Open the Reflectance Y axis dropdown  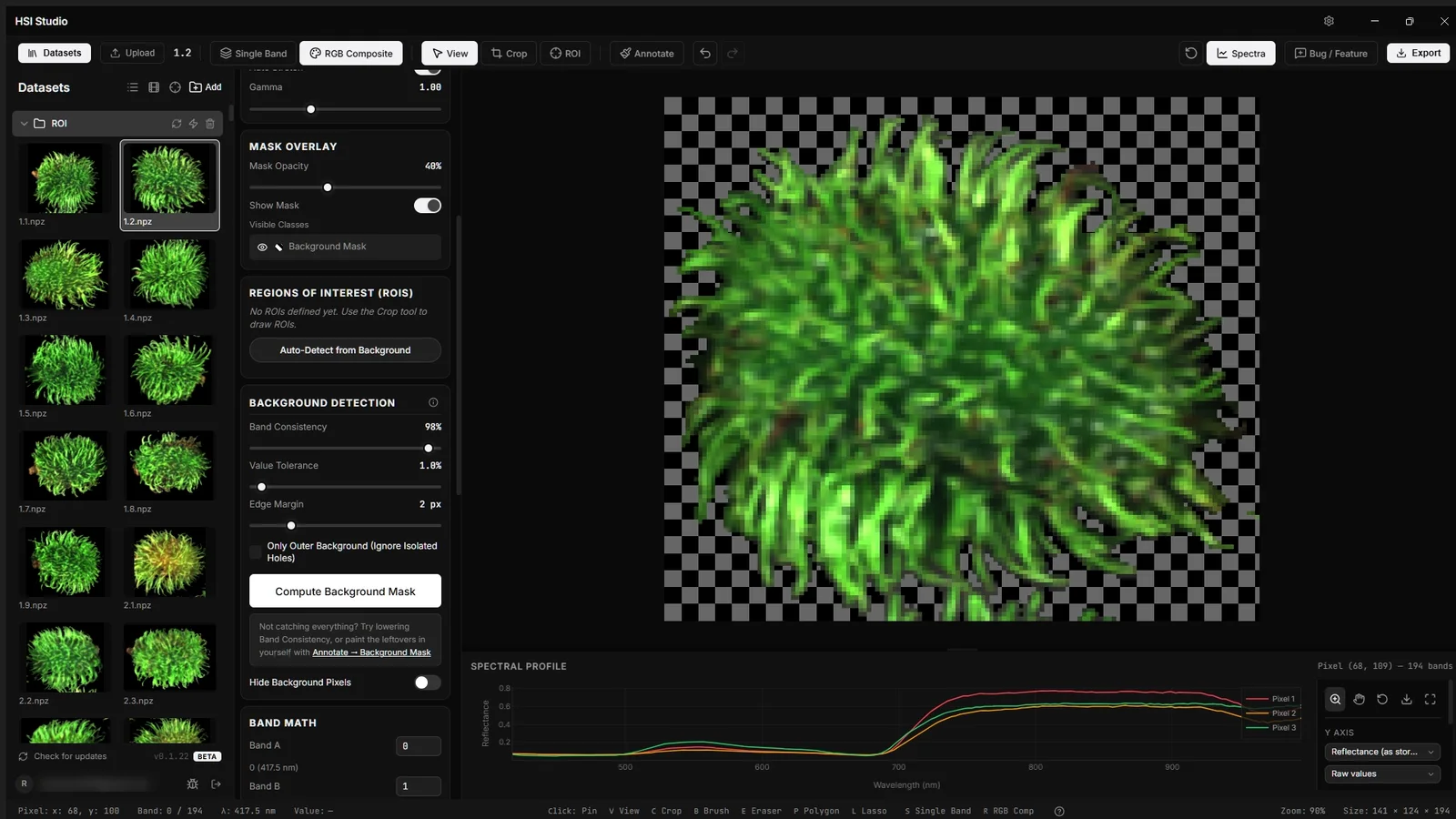pos(1382,752)
